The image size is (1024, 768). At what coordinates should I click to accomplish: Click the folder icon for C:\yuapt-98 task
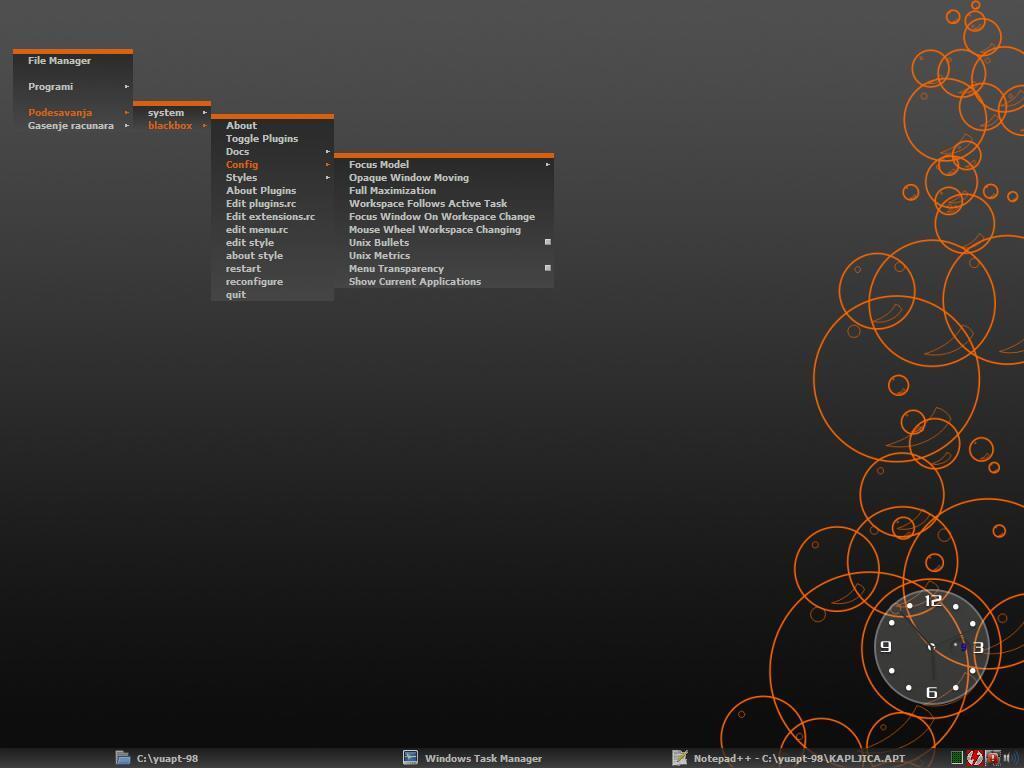coord(123,758)
